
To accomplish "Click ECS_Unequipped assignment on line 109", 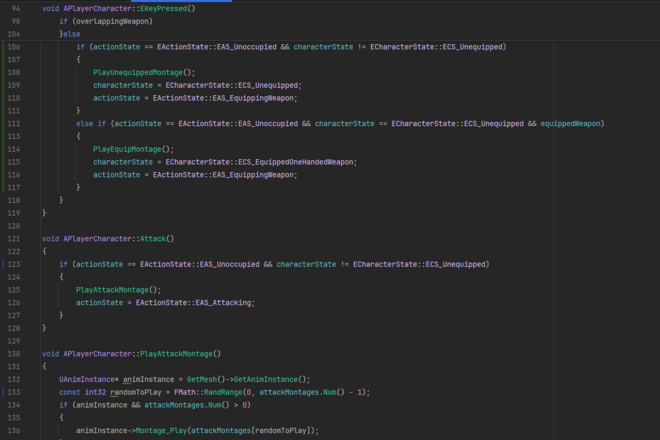I will coord(268,85).
